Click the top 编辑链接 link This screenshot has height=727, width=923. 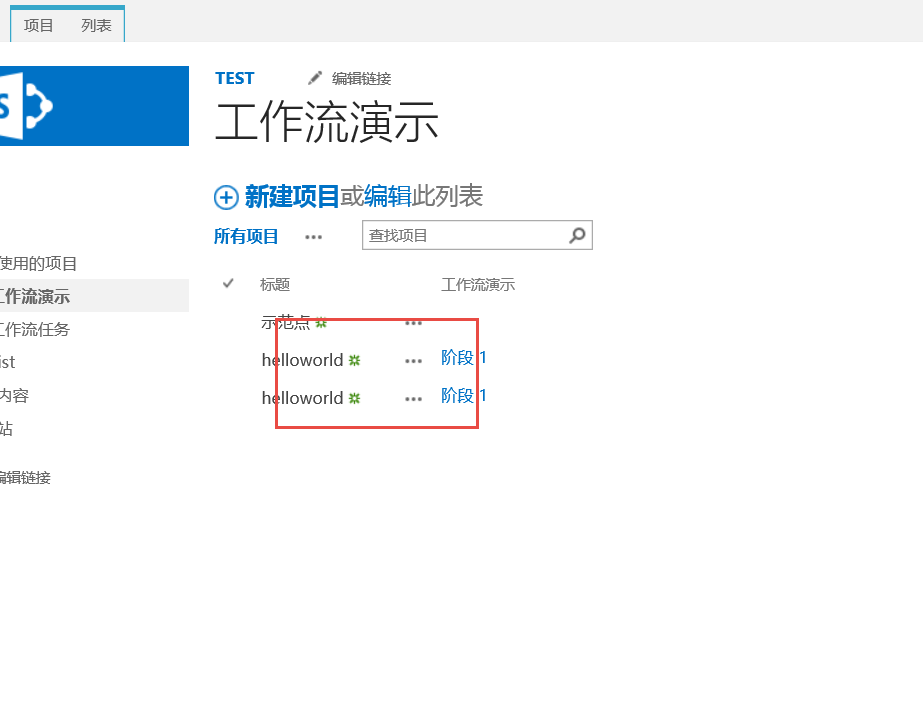361,78
